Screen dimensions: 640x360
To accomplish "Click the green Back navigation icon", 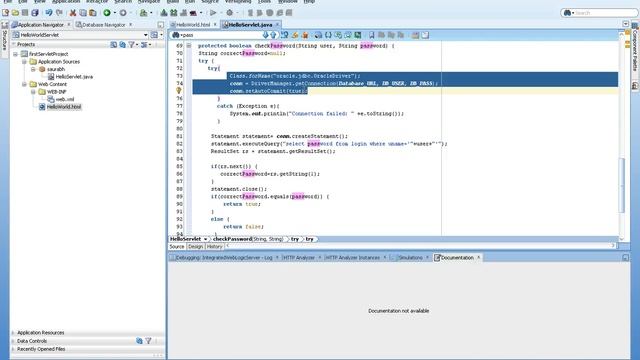I will (x=107, y=13).
